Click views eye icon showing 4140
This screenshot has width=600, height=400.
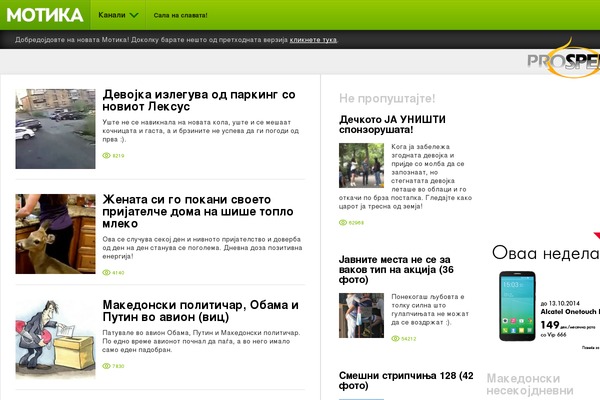[x=107, y=272]
